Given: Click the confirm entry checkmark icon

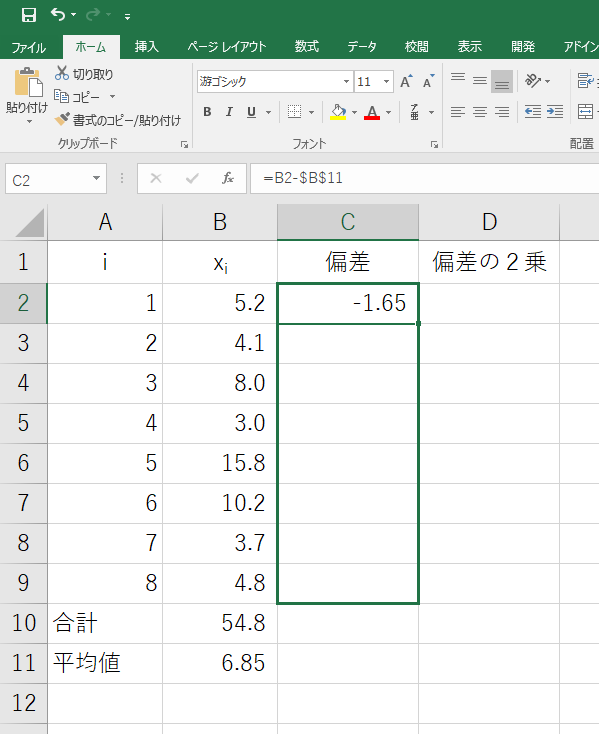Looking at the screenshot, I should (192, 178).
